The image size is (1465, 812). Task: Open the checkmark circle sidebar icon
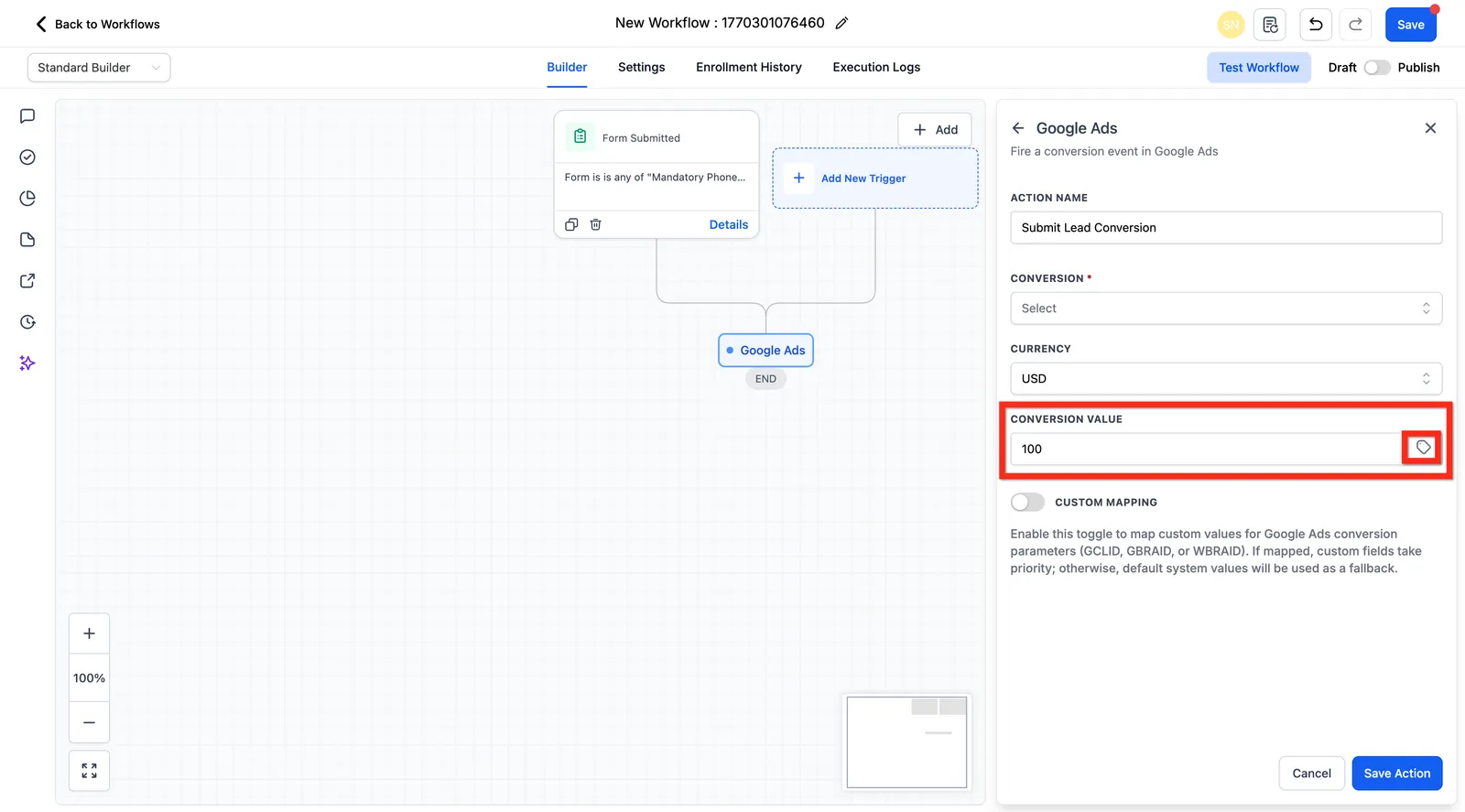27,157
